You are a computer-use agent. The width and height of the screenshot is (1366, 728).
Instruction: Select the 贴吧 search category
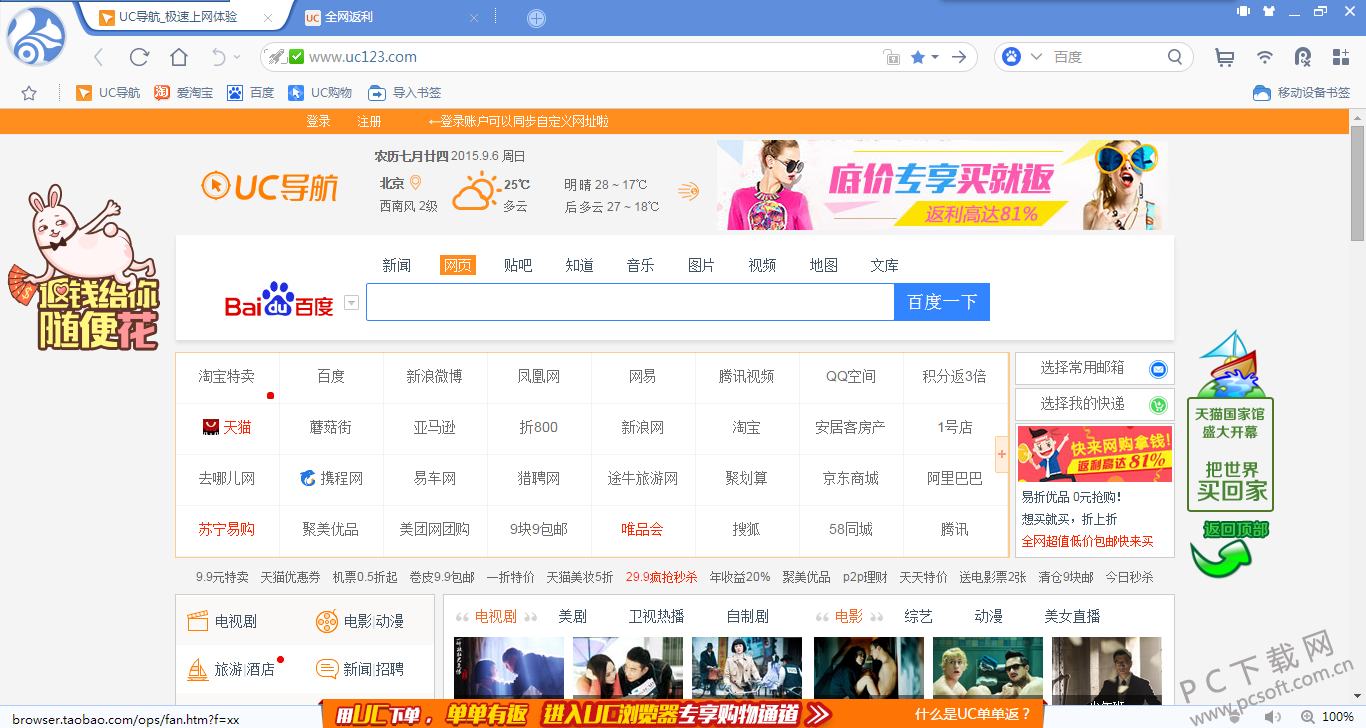click(518, 265)
